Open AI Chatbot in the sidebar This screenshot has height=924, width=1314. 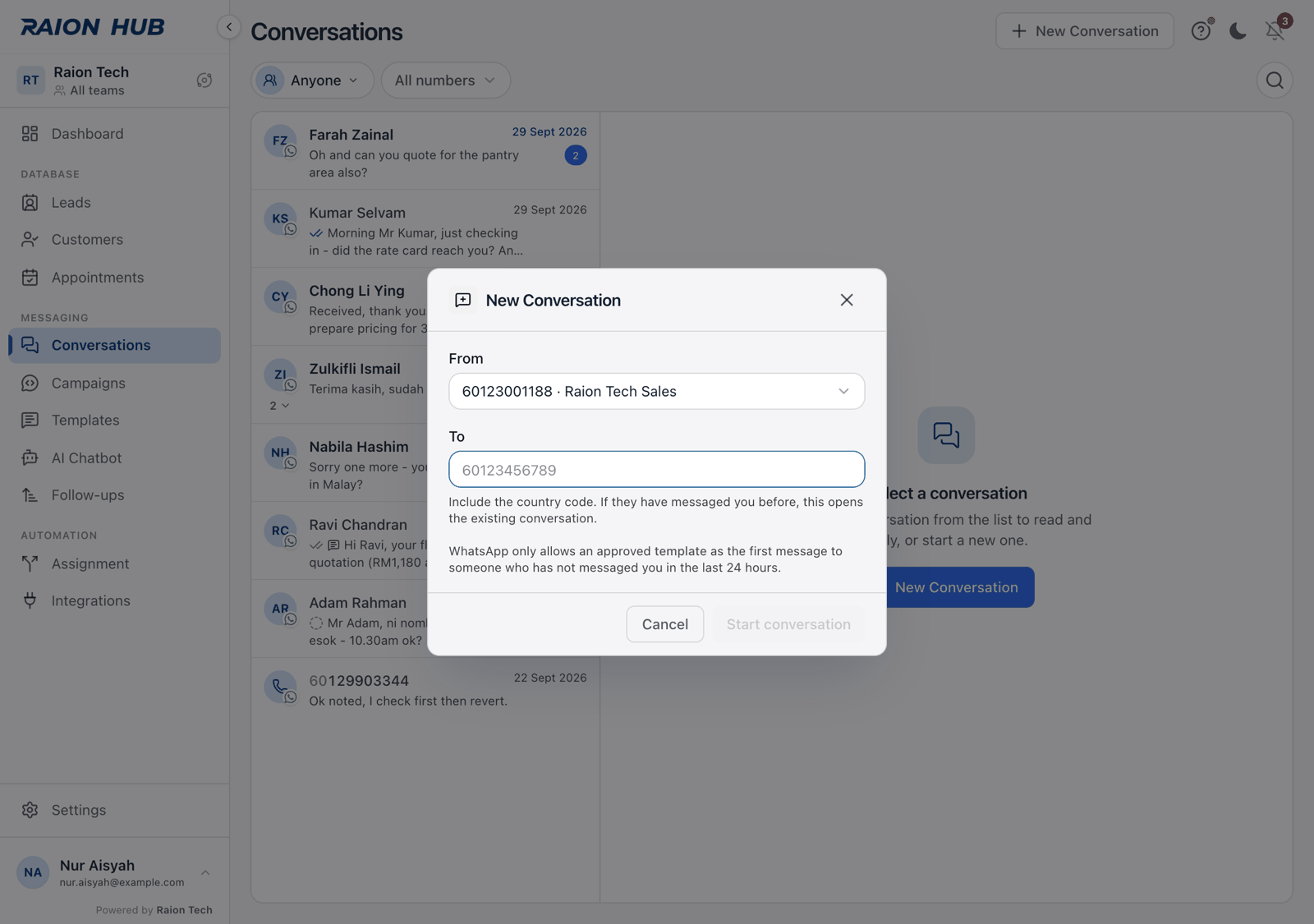[x=115, y=458]
